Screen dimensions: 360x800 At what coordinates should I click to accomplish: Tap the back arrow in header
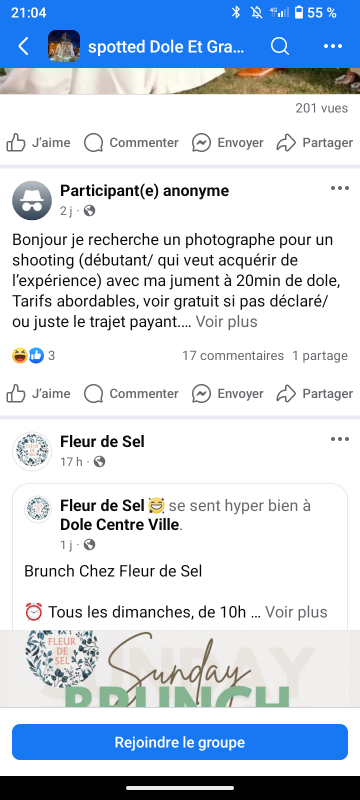23,46
